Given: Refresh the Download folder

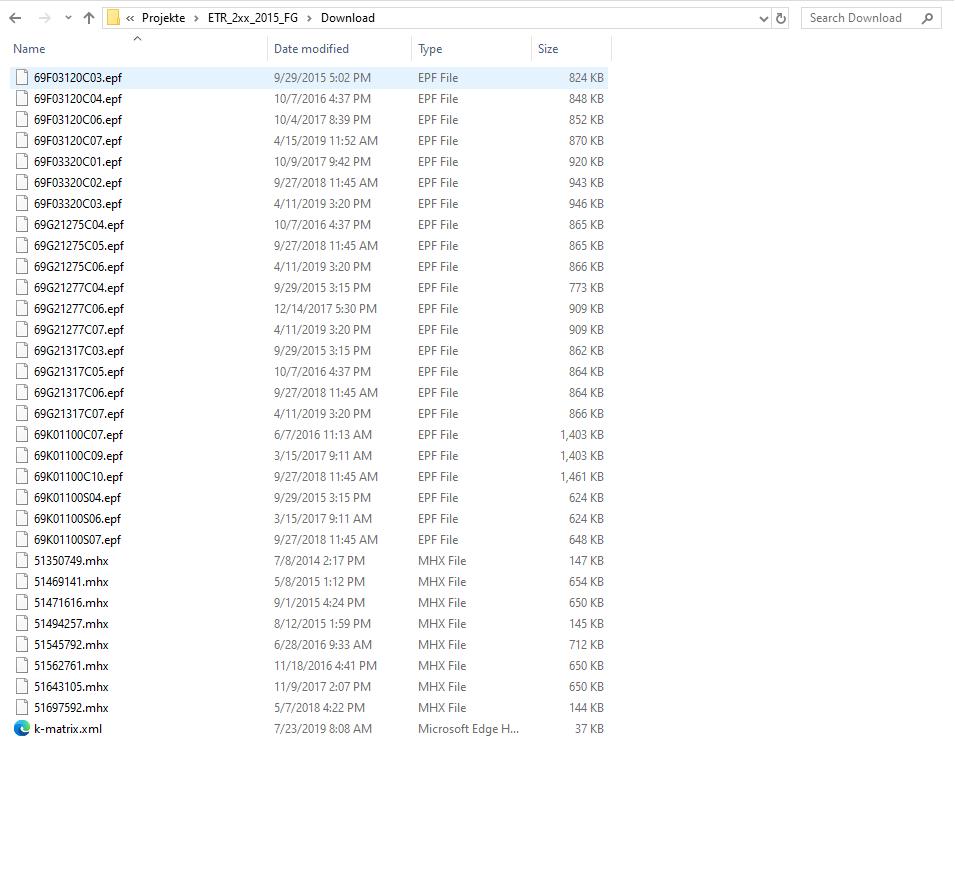Looking at the screenshot, I should pos(781,18).
